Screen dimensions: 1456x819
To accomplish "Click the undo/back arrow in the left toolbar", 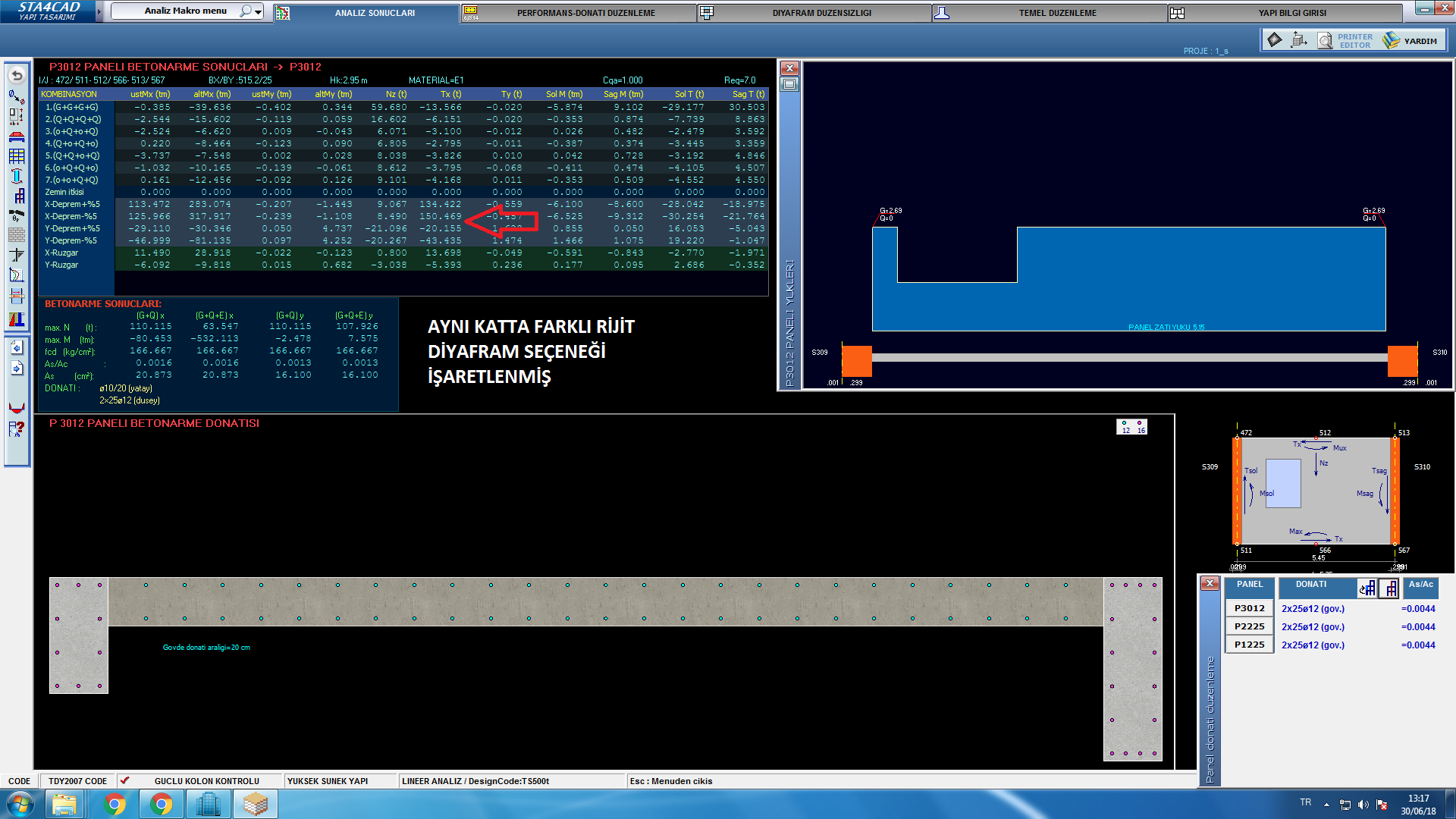I will tap(17, 75).
